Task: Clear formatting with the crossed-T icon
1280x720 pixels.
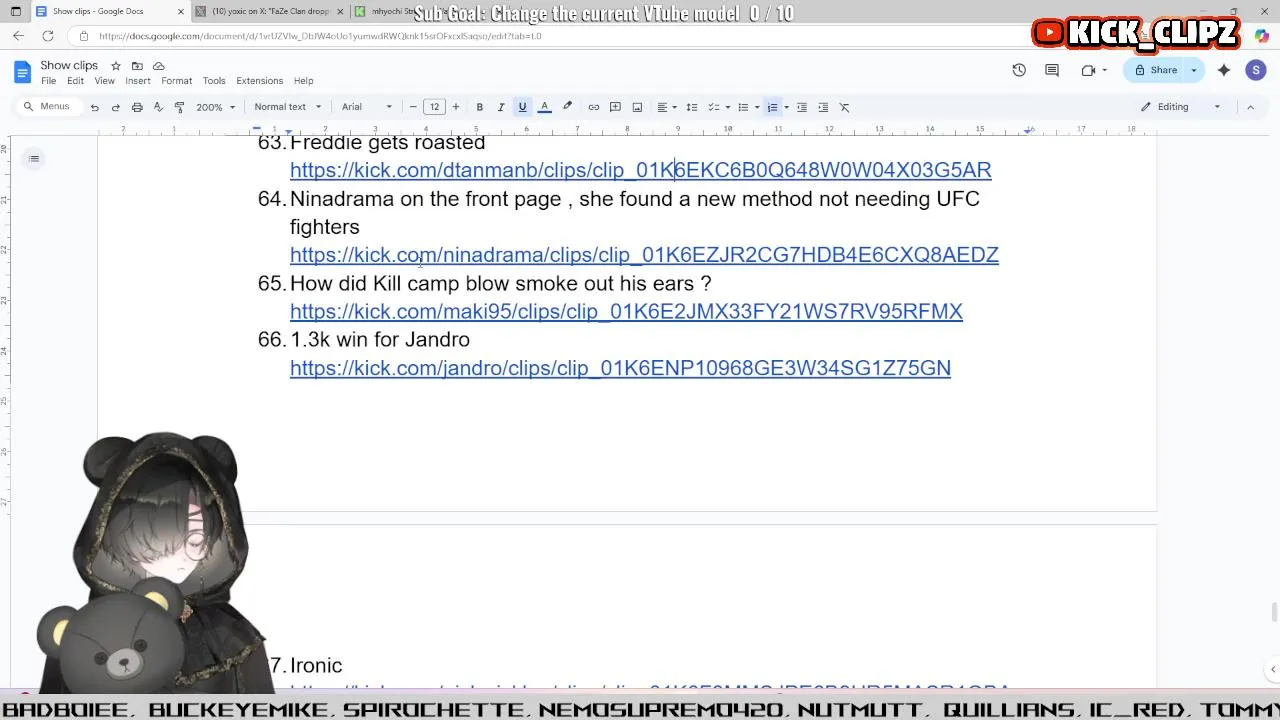Action: 844,107
